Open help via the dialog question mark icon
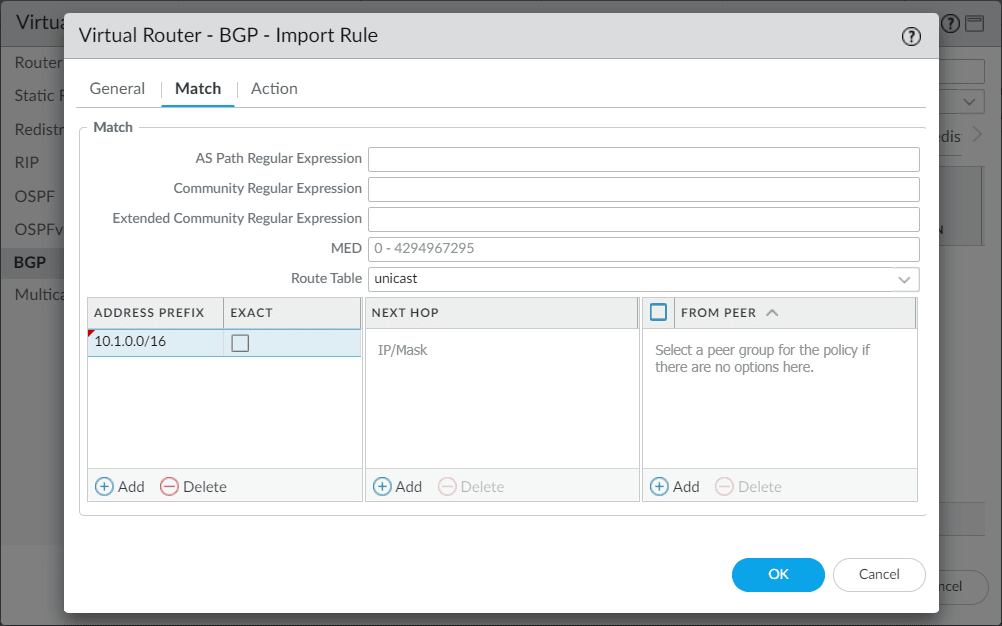The image size is (1002, 626). [911, 36]
